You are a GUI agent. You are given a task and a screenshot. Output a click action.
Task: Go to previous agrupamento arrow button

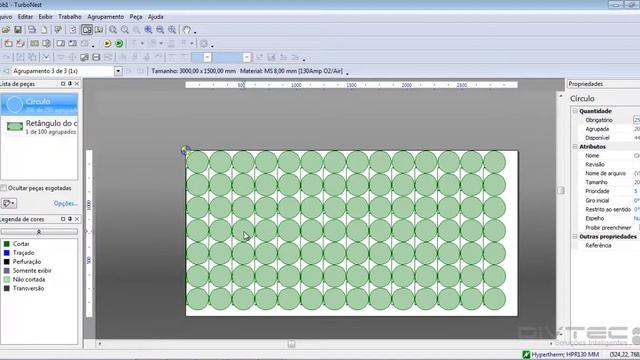point(6,71)
